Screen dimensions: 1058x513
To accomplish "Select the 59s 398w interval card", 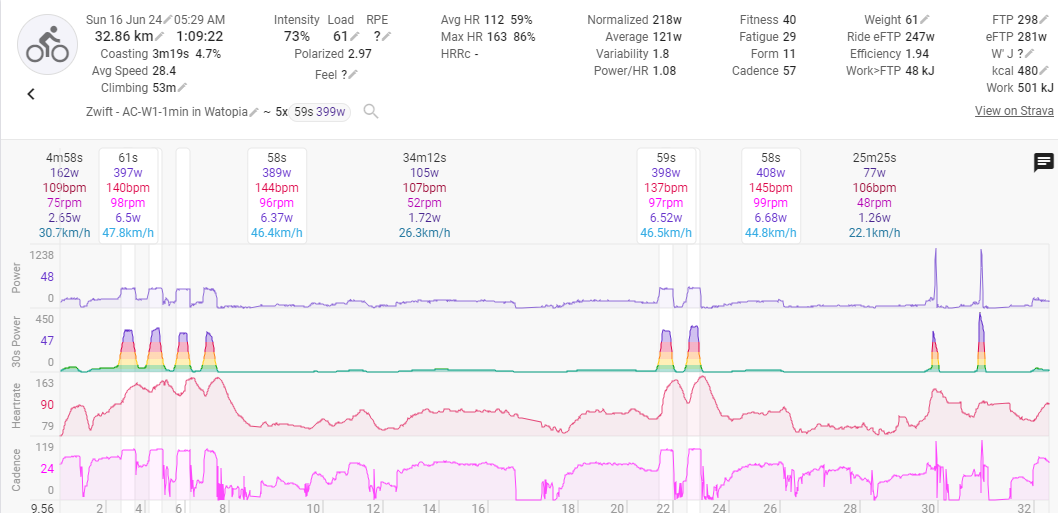I will (x=666, y=195).
